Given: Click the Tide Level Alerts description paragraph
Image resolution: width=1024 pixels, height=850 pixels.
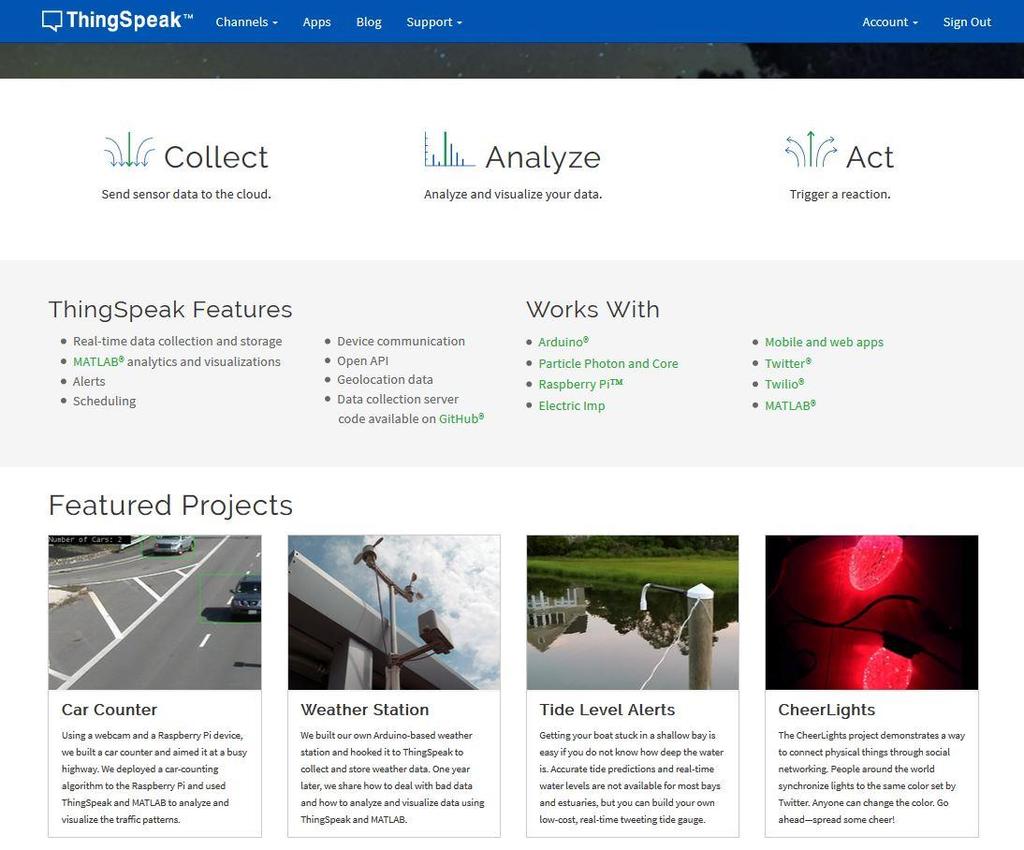Looking at the screenshot, I should pyautogui.click(x=632, y=777).
